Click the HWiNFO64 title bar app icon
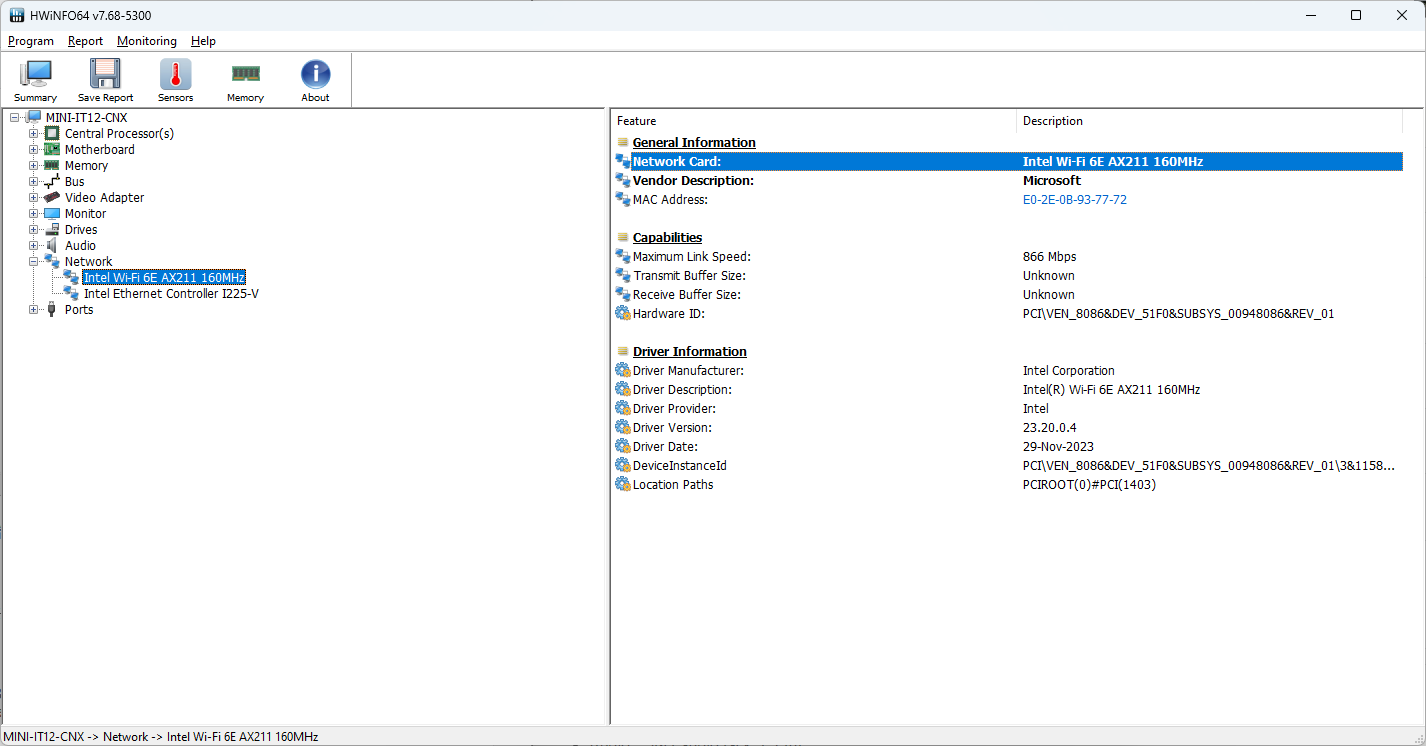Screen dimensions: 1426x746 [17, 15]
